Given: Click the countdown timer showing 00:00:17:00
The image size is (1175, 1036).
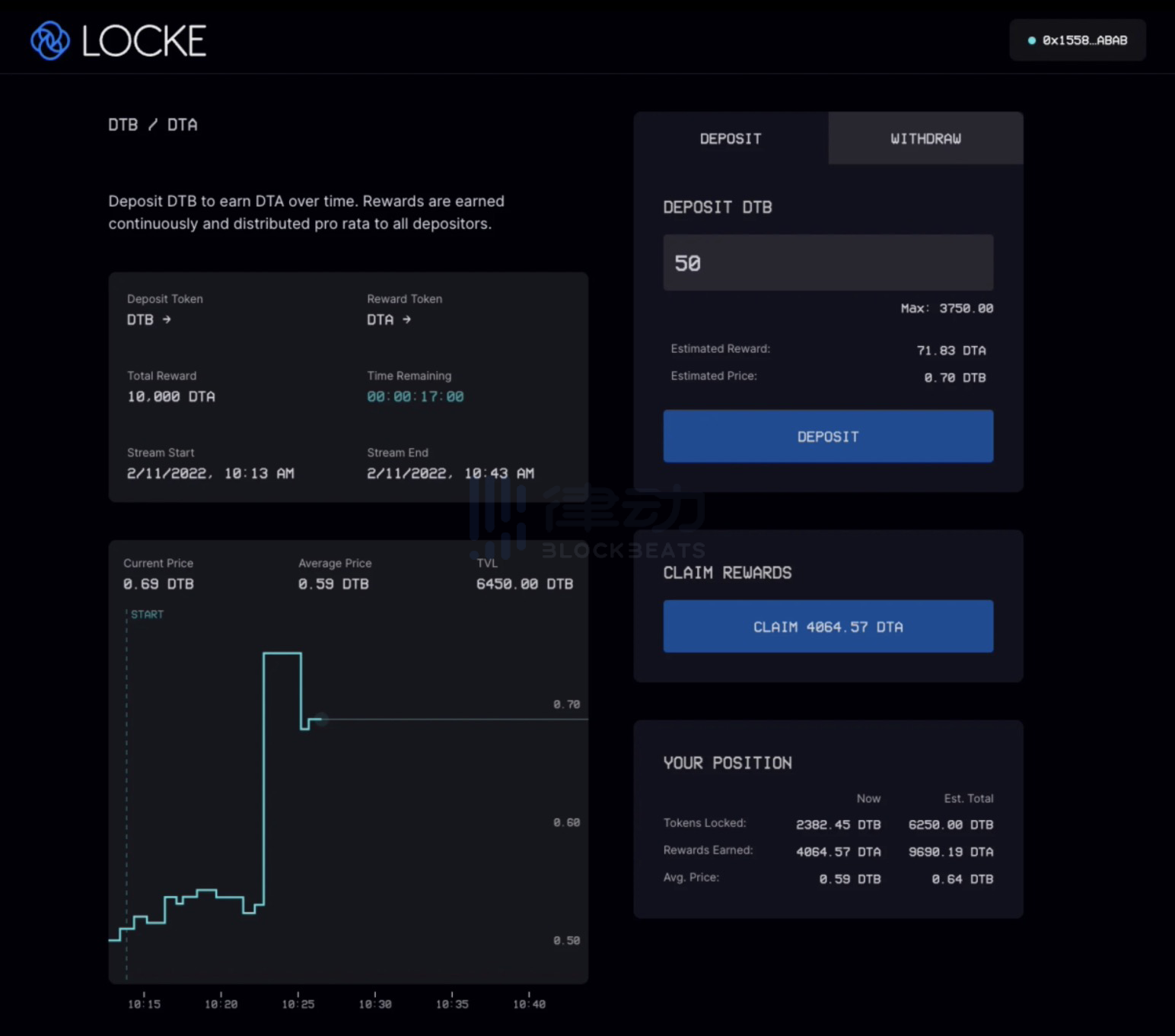Looking at the screenshot, I should [x=415, y=396].
